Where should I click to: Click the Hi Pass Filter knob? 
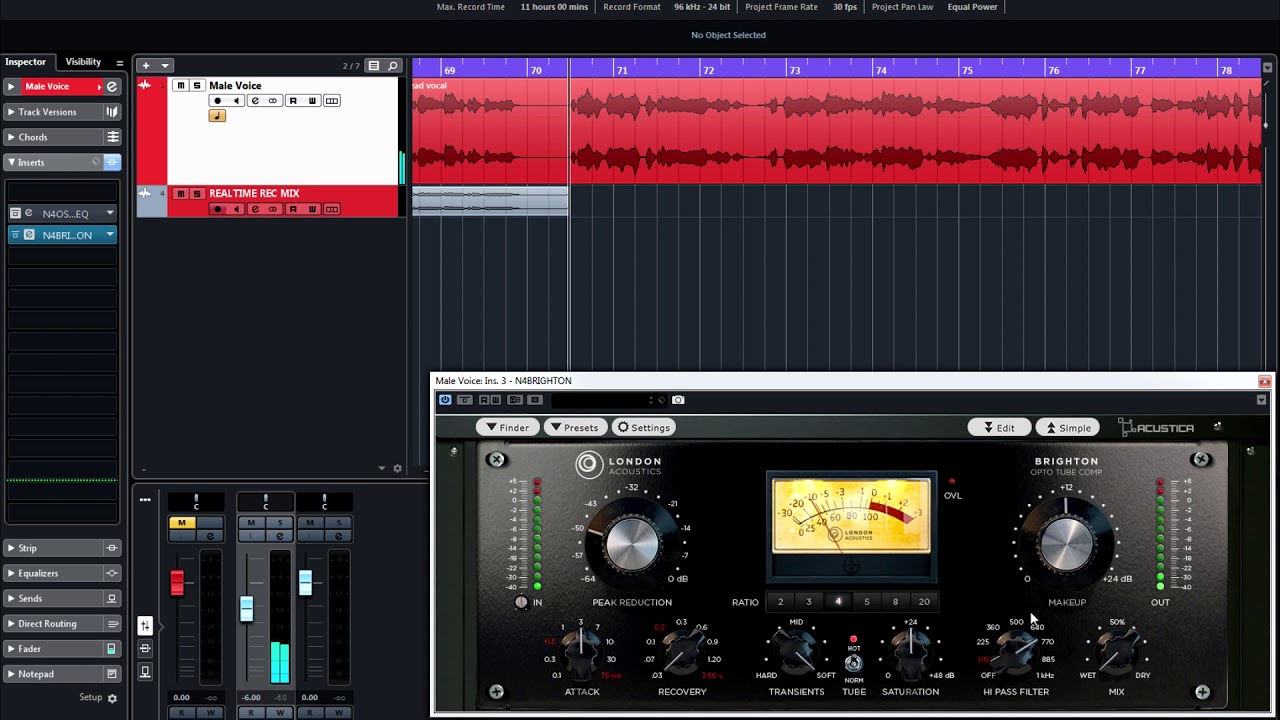1016,653
